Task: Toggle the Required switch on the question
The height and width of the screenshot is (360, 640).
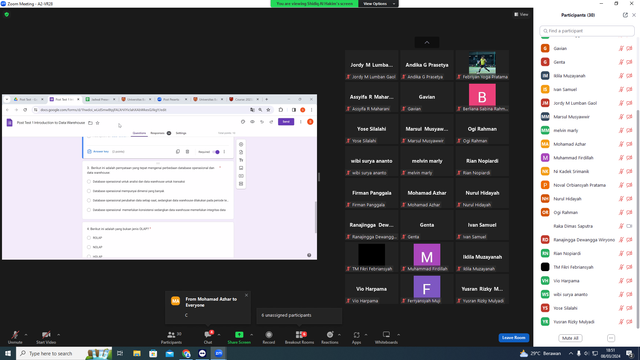Action: 216,152
